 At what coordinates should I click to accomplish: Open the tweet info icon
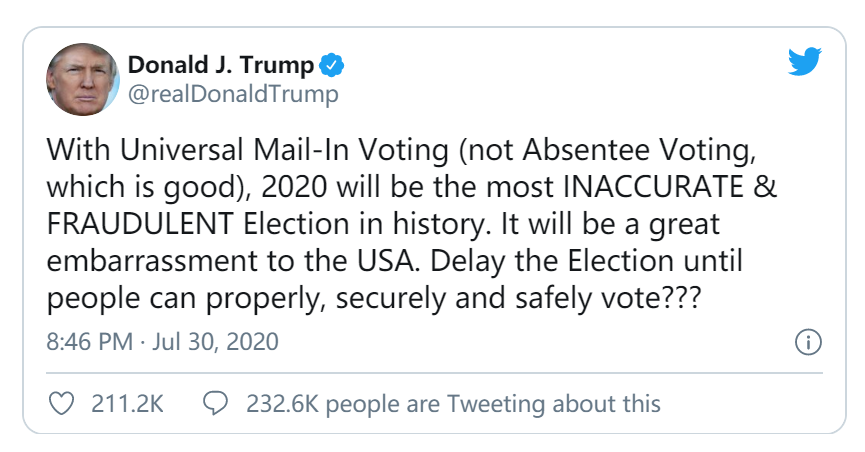[807, 342]
